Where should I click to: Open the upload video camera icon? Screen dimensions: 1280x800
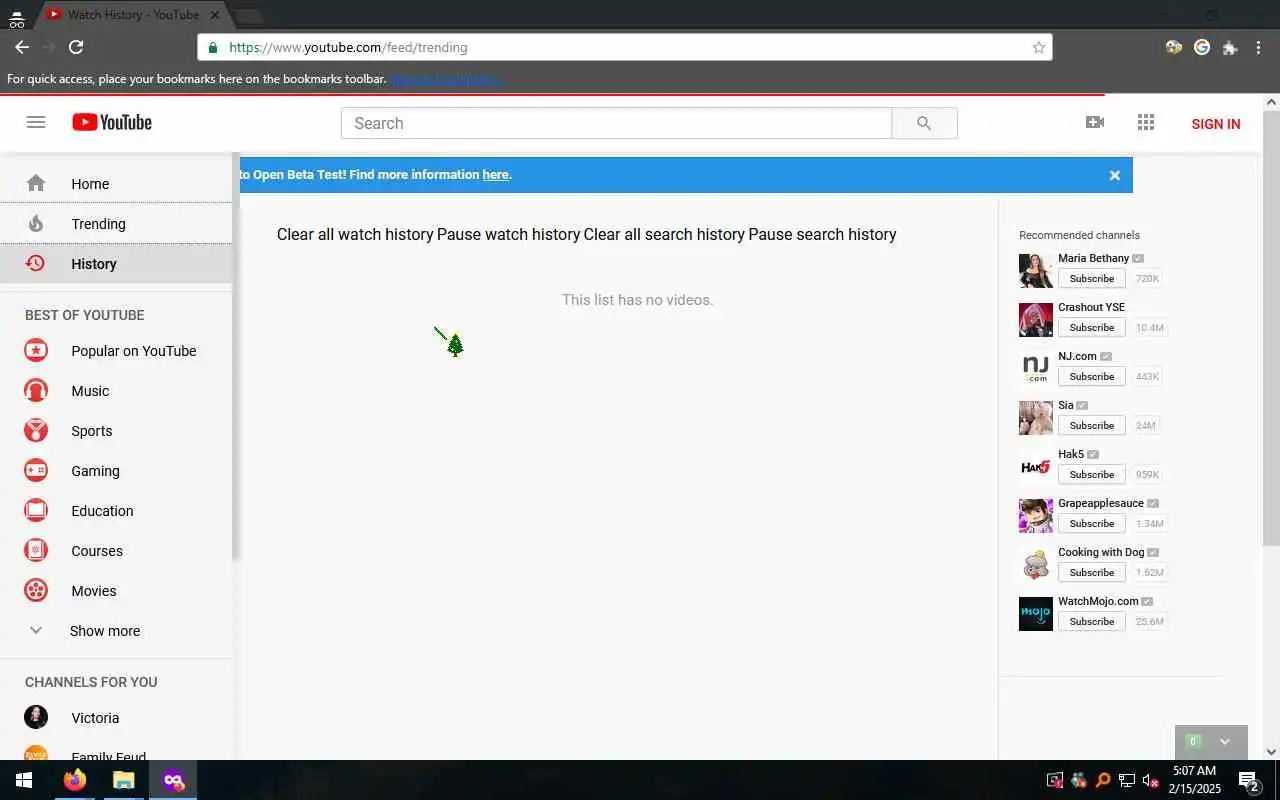(1095, 122)
